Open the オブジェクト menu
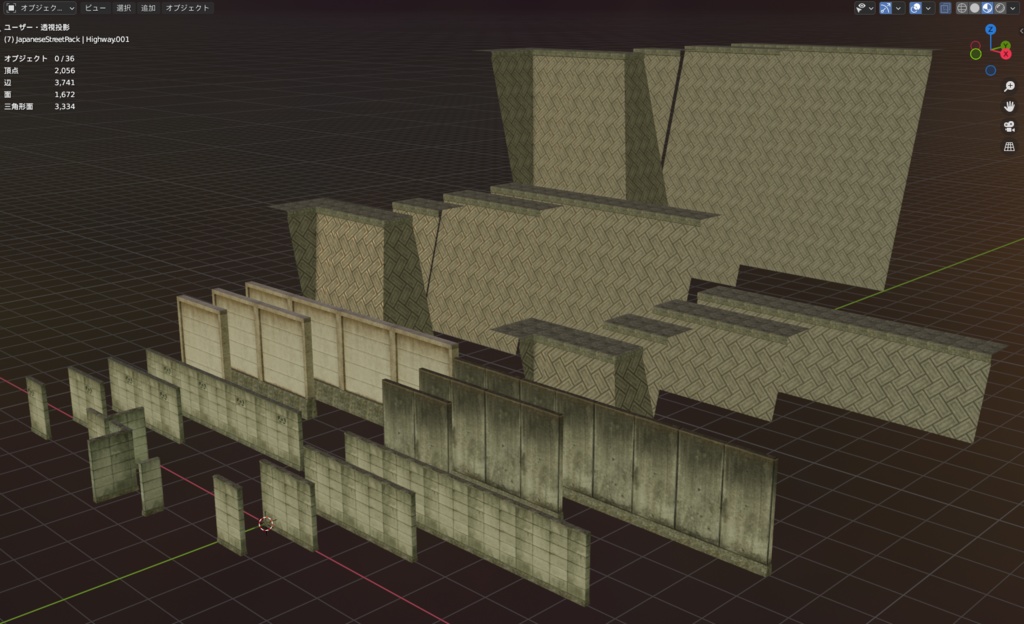1024x624 pixels. tap(187, 8)
